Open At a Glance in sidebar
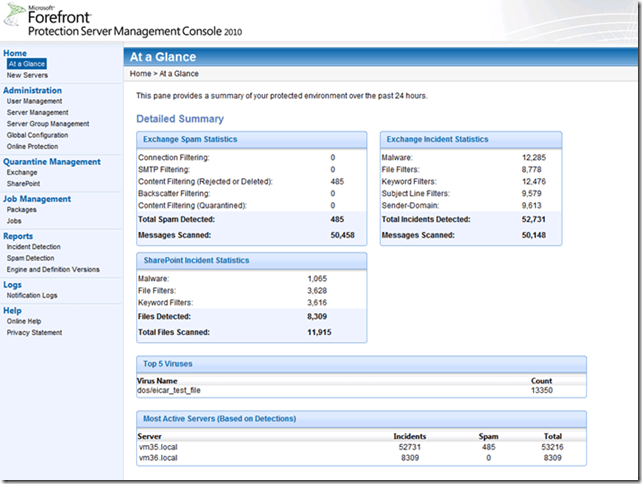 point(26,64)
